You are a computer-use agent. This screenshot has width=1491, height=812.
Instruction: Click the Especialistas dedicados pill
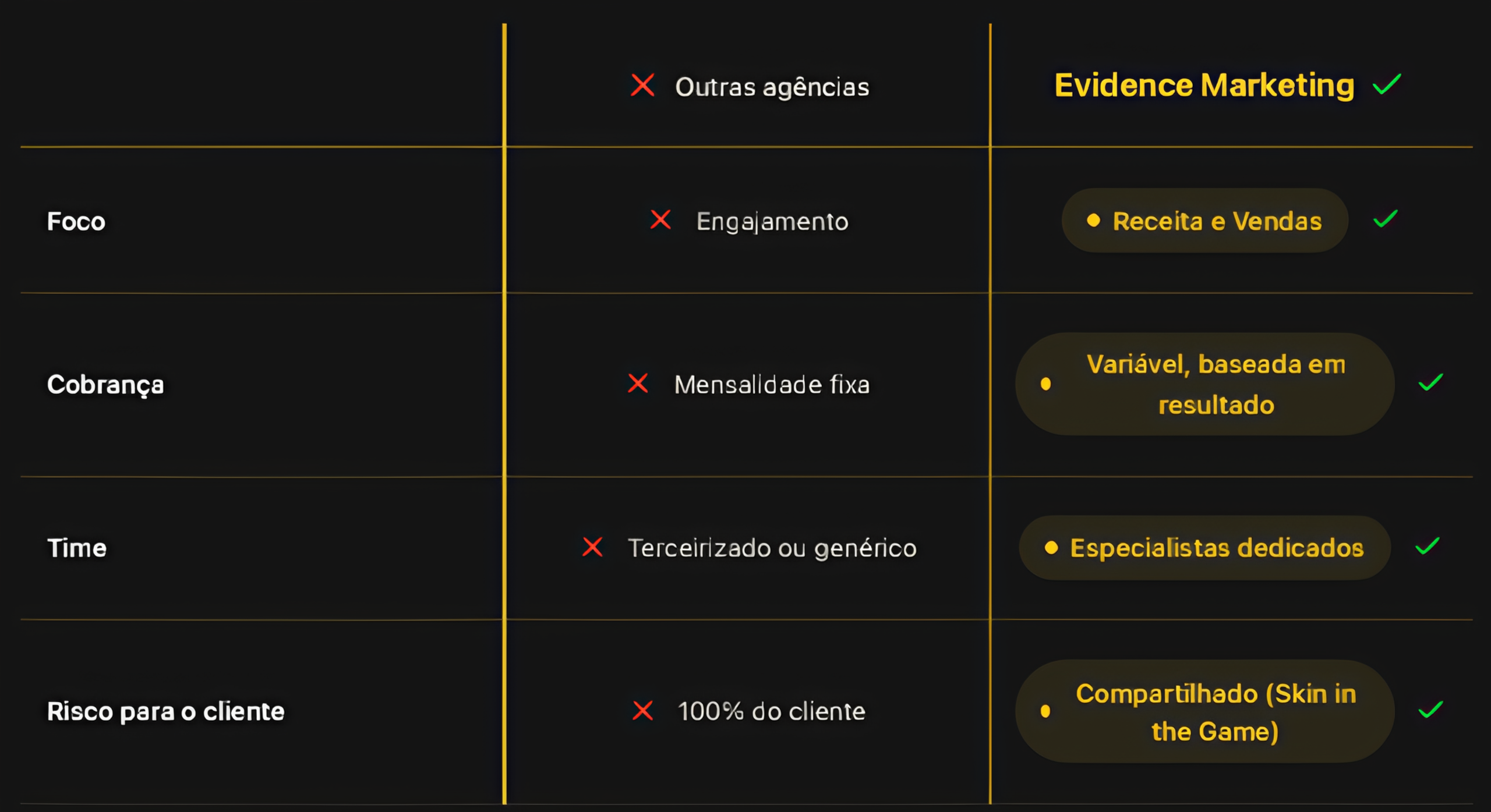point(1204,548)
